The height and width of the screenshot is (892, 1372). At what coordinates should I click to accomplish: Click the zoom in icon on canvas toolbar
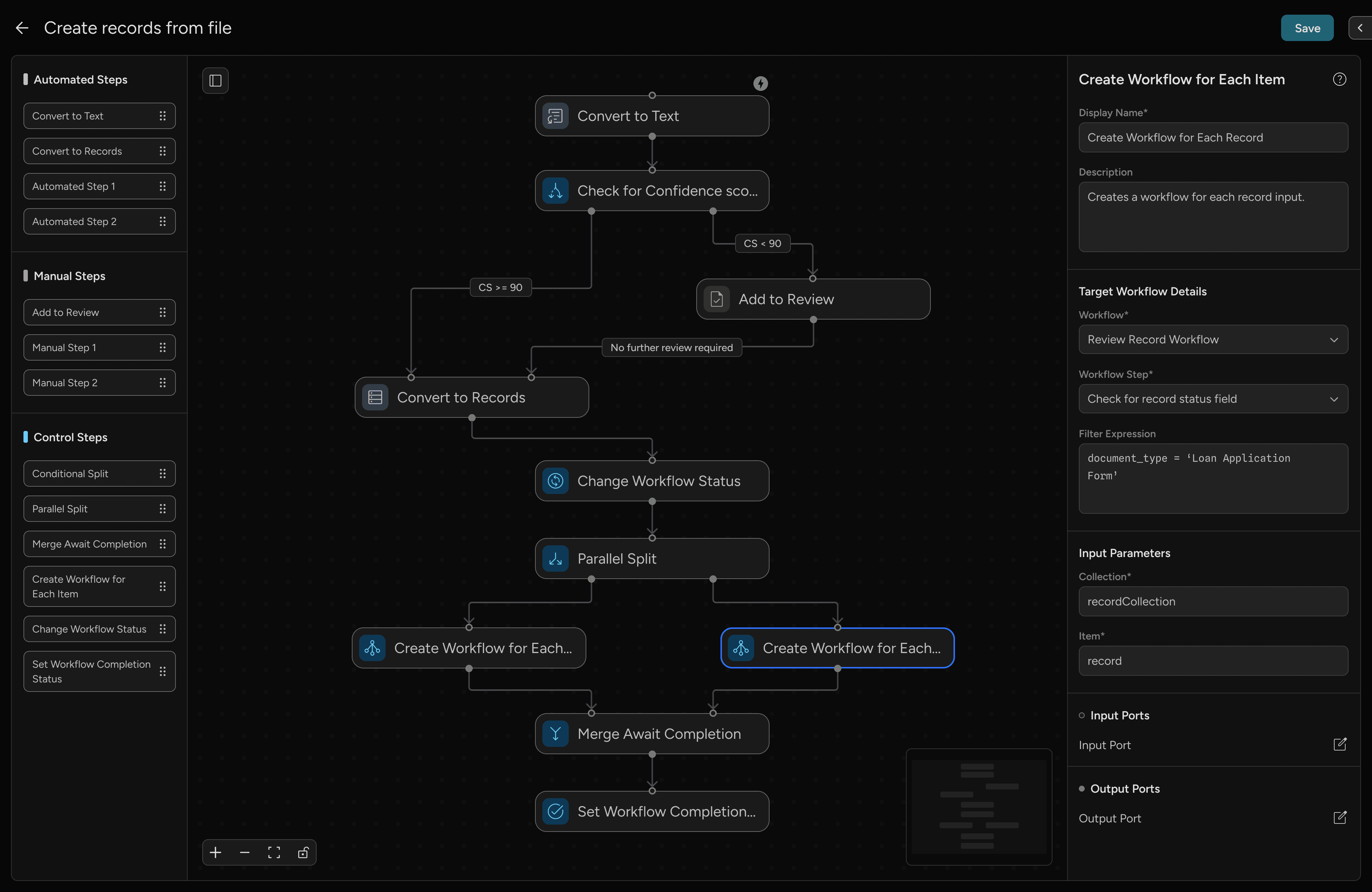[215, 852]
